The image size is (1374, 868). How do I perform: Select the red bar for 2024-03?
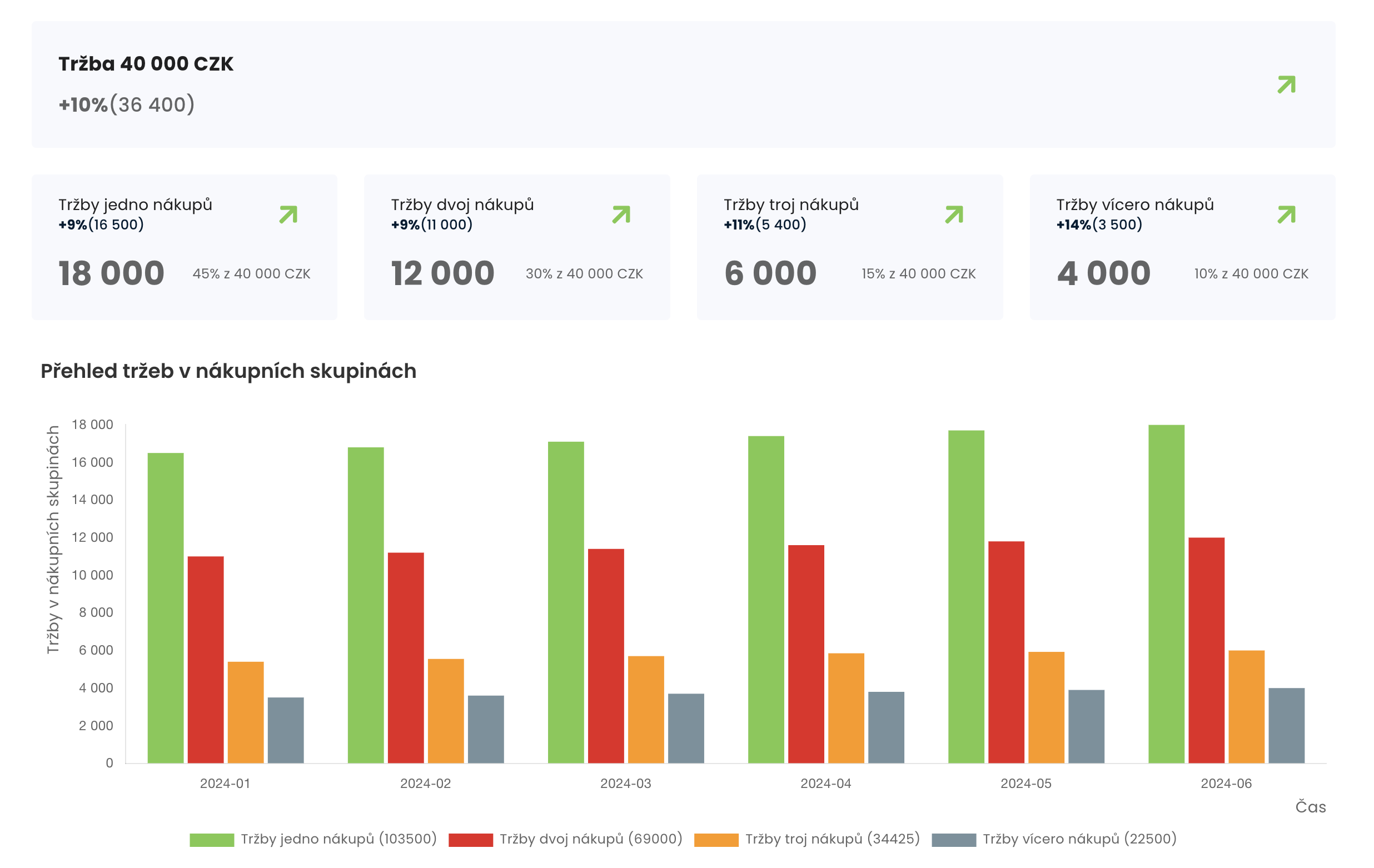click(606, 656)
